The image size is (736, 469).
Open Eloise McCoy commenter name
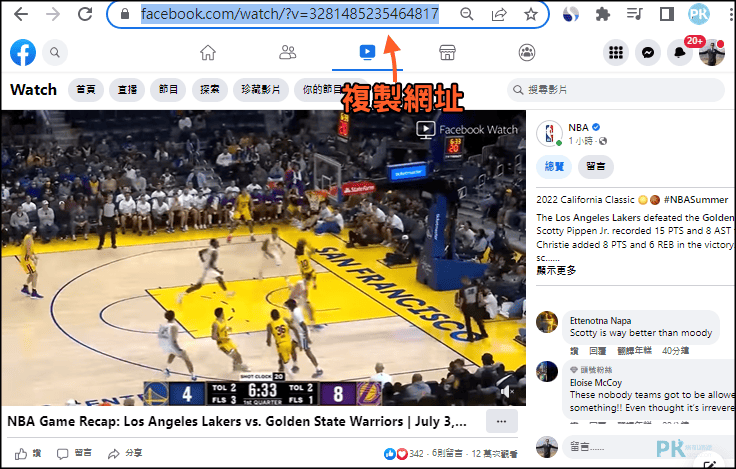[596, 383]
